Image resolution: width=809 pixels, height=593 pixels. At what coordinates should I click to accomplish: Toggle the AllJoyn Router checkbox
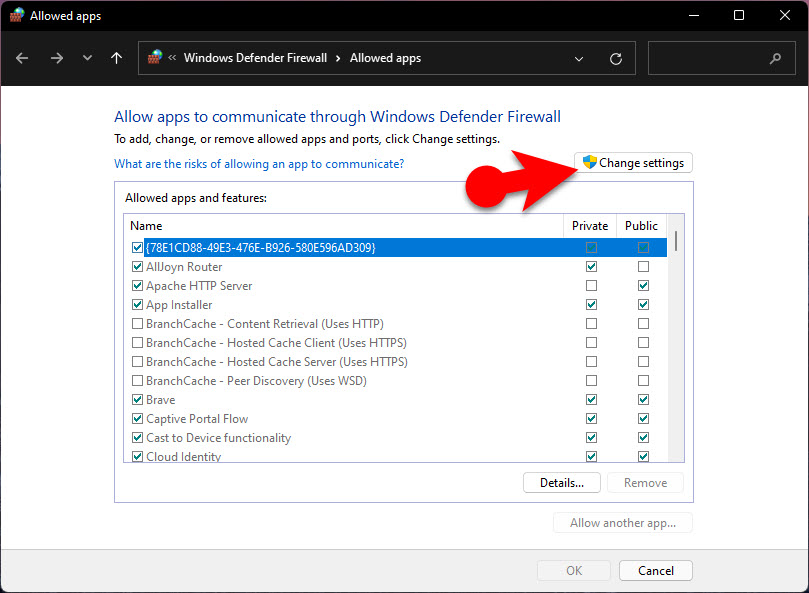tap(137, 267)
